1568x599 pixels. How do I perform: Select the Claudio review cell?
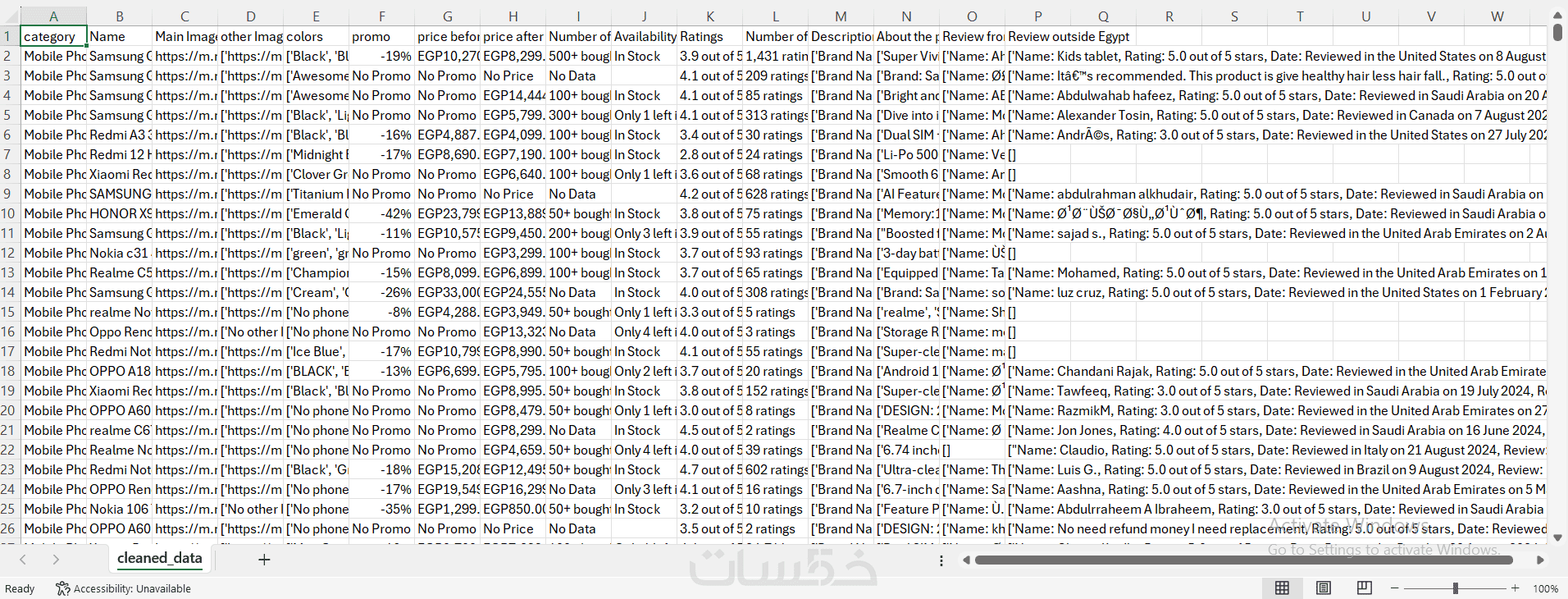pyautogui.click(x=1275, y=450)
